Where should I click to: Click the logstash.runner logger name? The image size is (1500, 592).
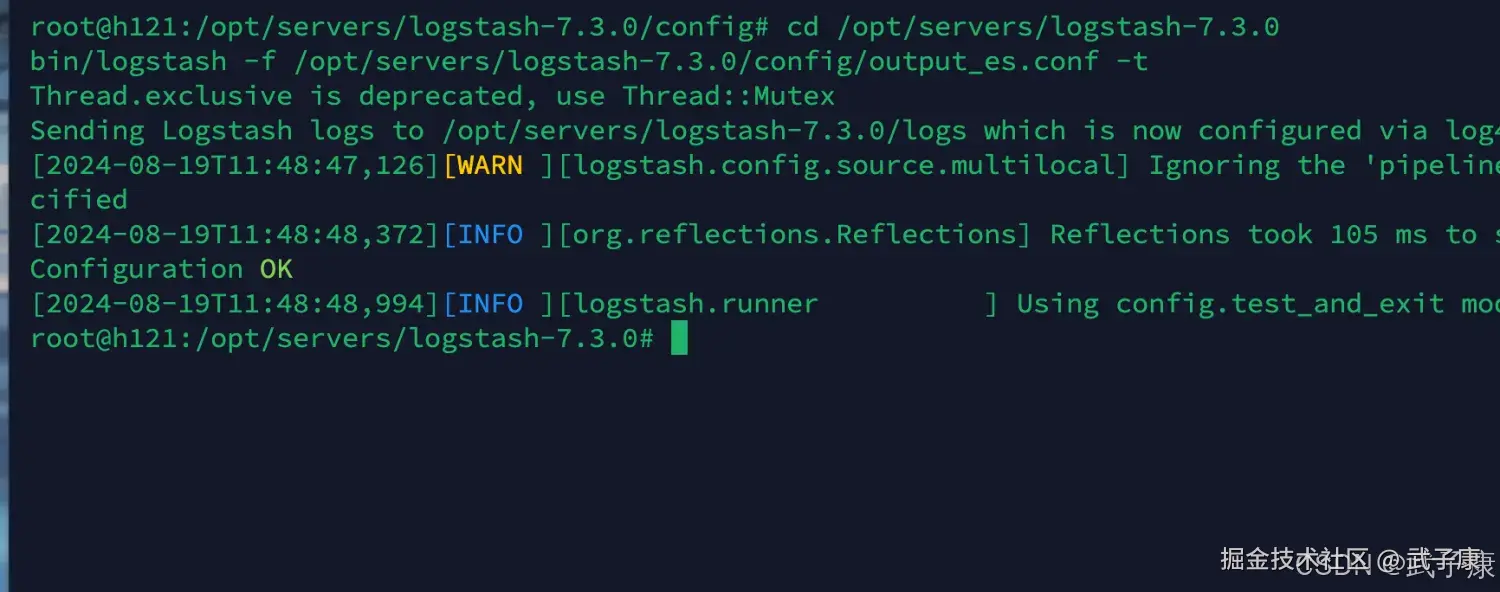coord(696,304)
